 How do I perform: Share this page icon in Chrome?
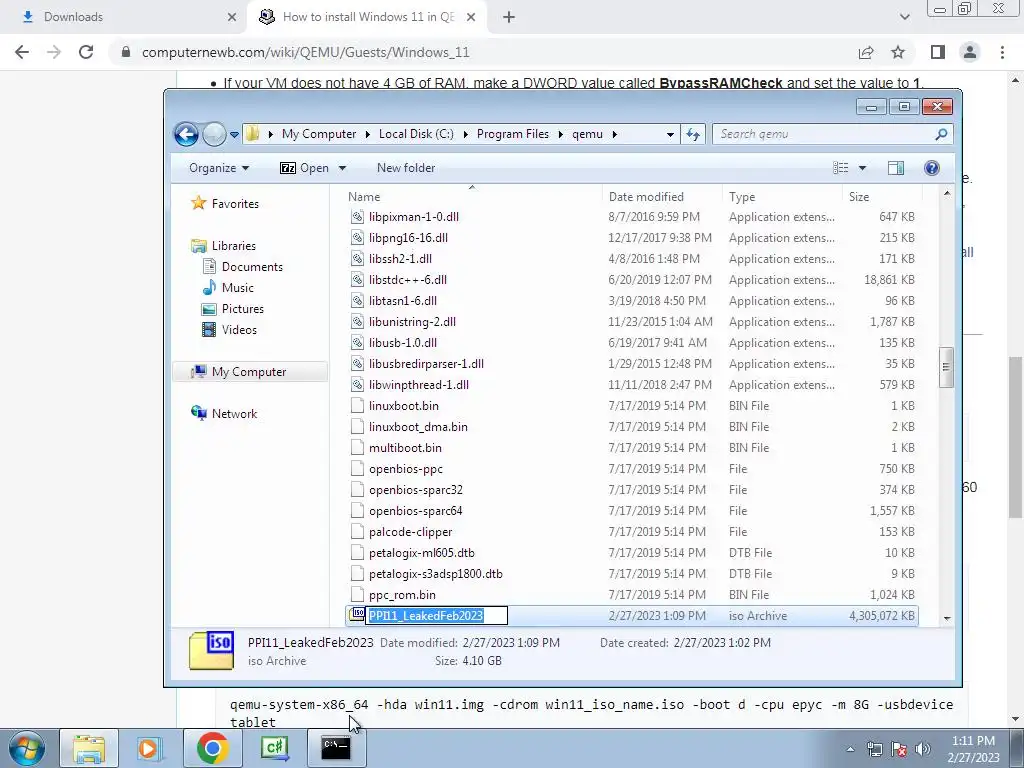point(866,52)
